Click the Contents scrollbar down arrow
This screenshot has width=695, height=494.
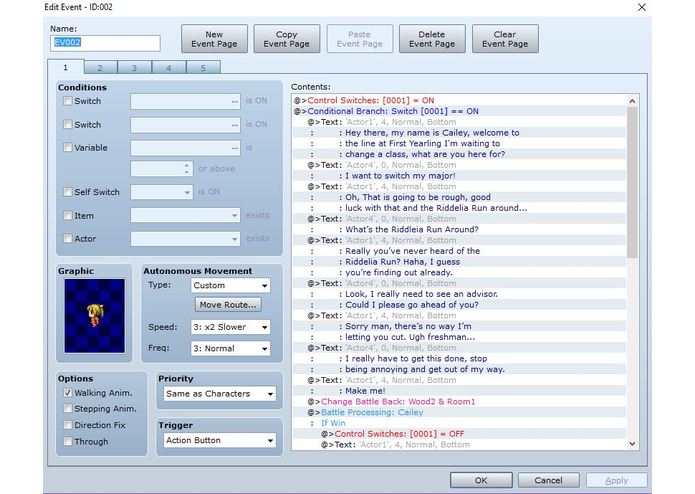point(633,443)
